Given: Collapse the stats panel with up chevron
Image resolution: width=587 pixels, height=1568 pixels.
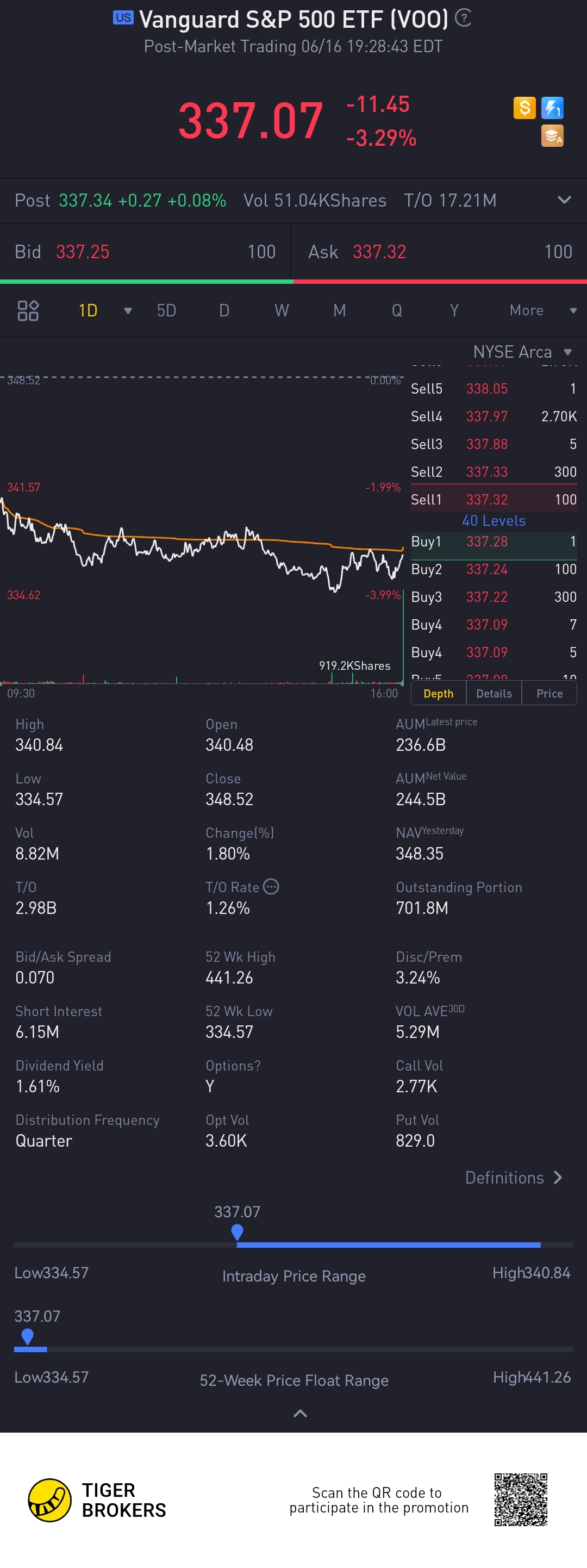Looking at the screenshot, I should click(300, 1414).
